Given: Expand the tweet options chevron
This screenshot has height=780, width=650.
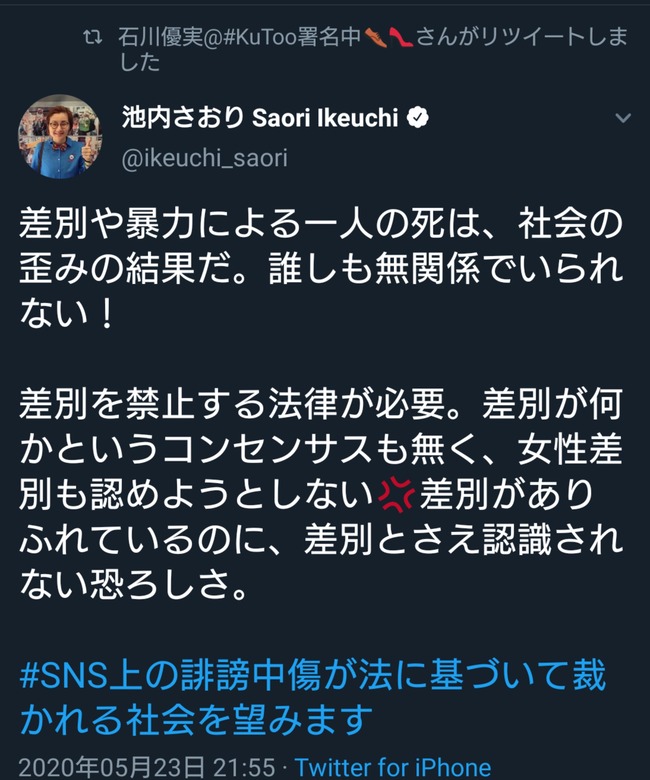Looking at the screenshot, I should tap(623, 118).
